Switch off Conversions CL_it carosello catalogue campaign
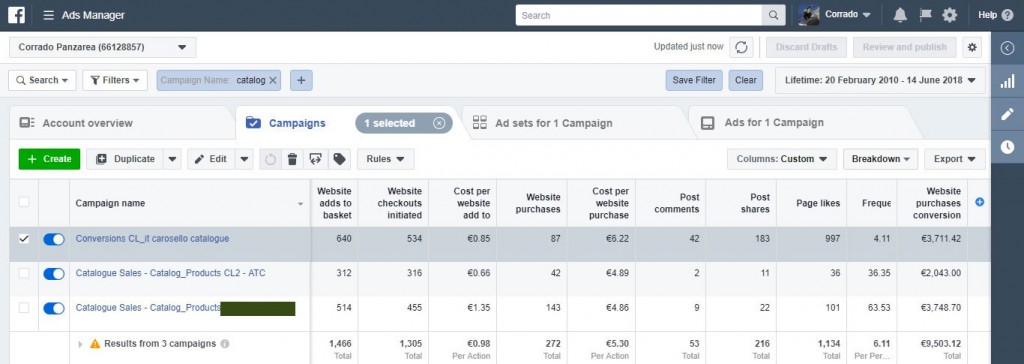1024x364 pixels. coord(54,239)
